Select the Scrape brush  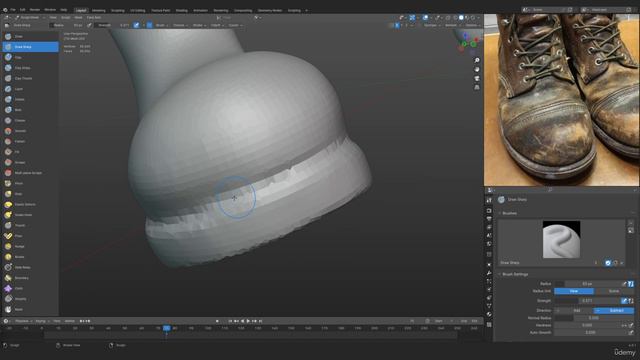click(x=30, y=162)
